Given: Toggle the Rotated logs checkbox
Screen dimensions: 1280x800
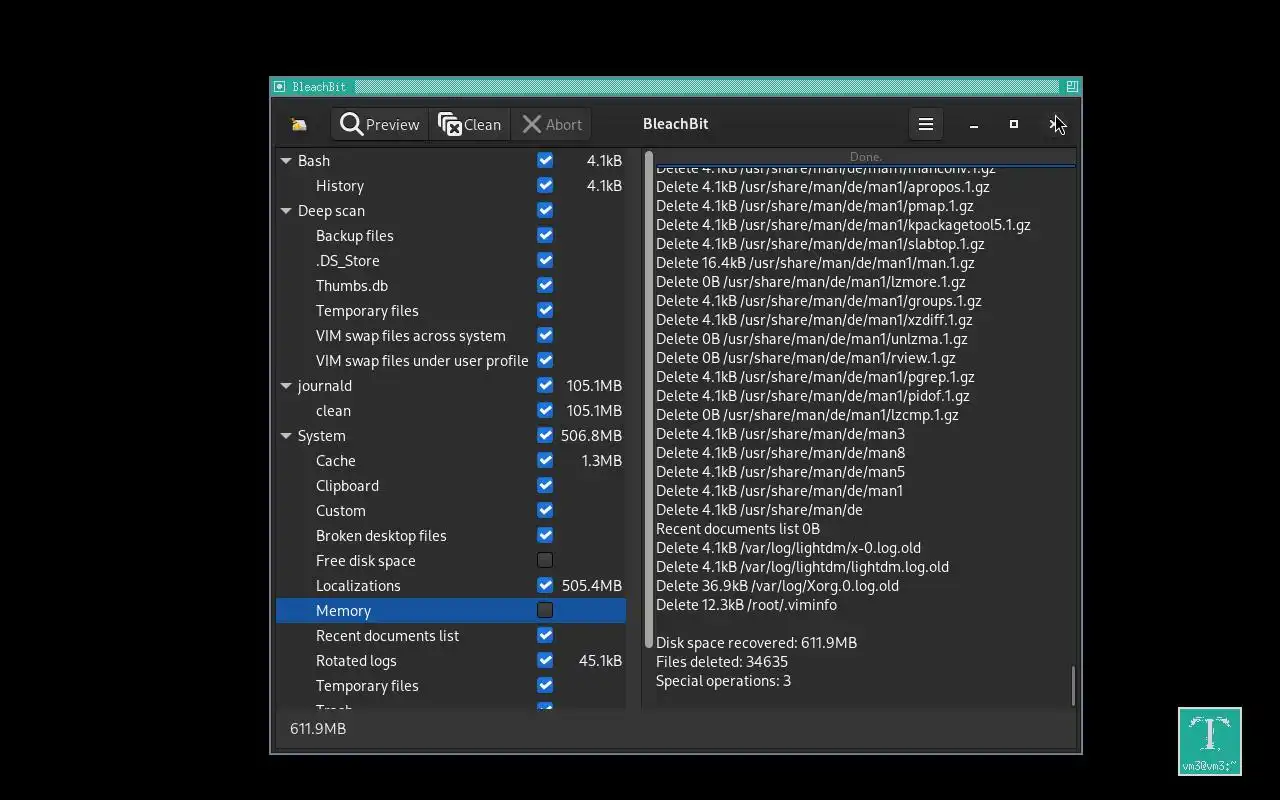Looking at the screenshot, I should tap(545, 660).
